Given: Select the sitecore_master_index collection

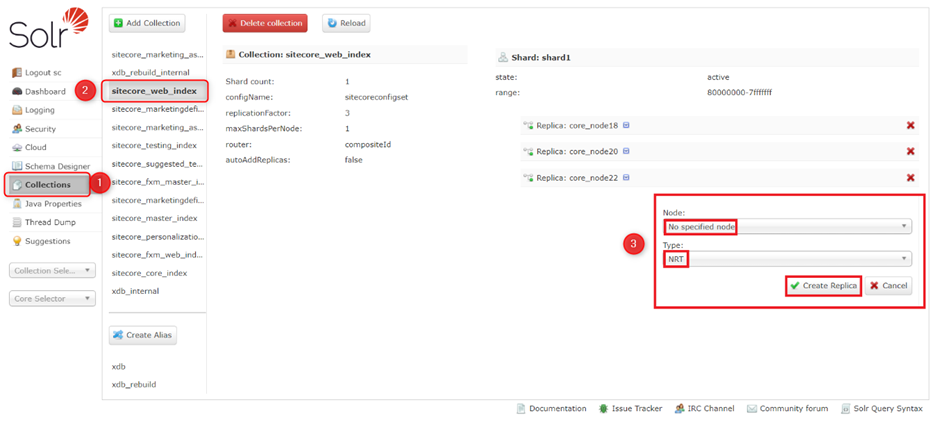Looking at the screenshot, I should tap(154, 218).
